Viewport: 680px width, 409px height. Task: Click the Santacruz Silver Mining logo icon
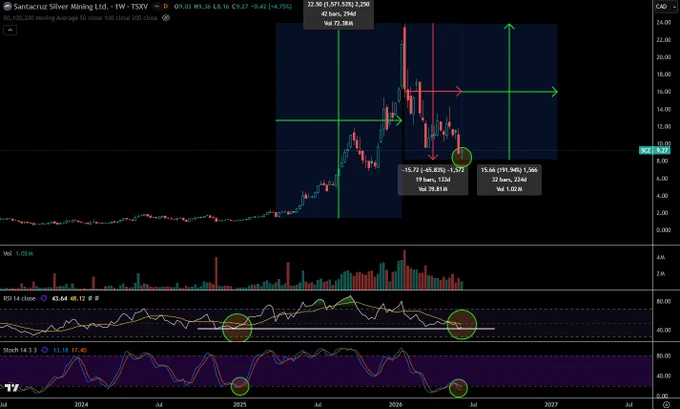(7, 7)
